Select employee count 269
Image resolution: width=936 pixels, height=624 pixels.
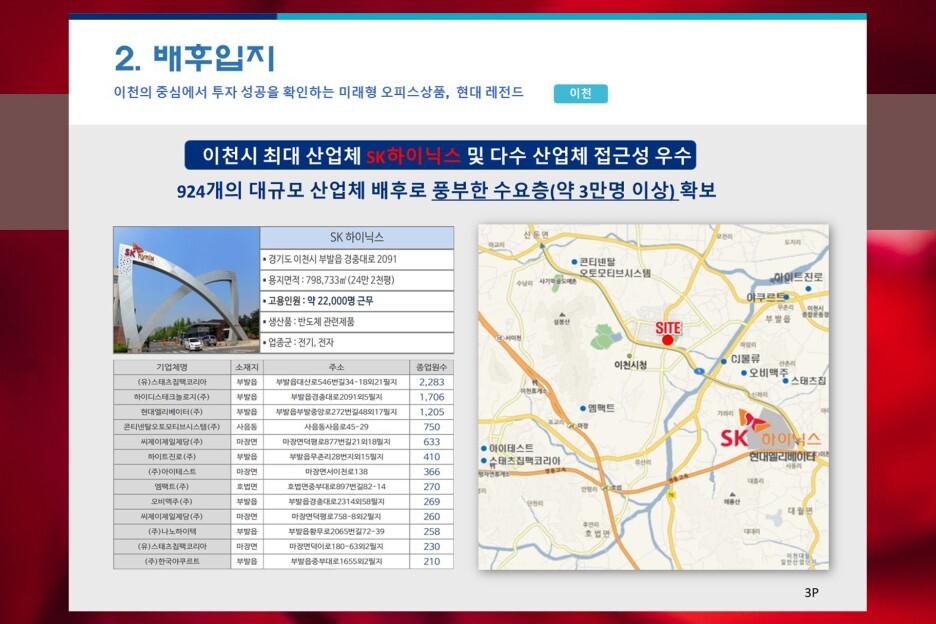[432, 502]
